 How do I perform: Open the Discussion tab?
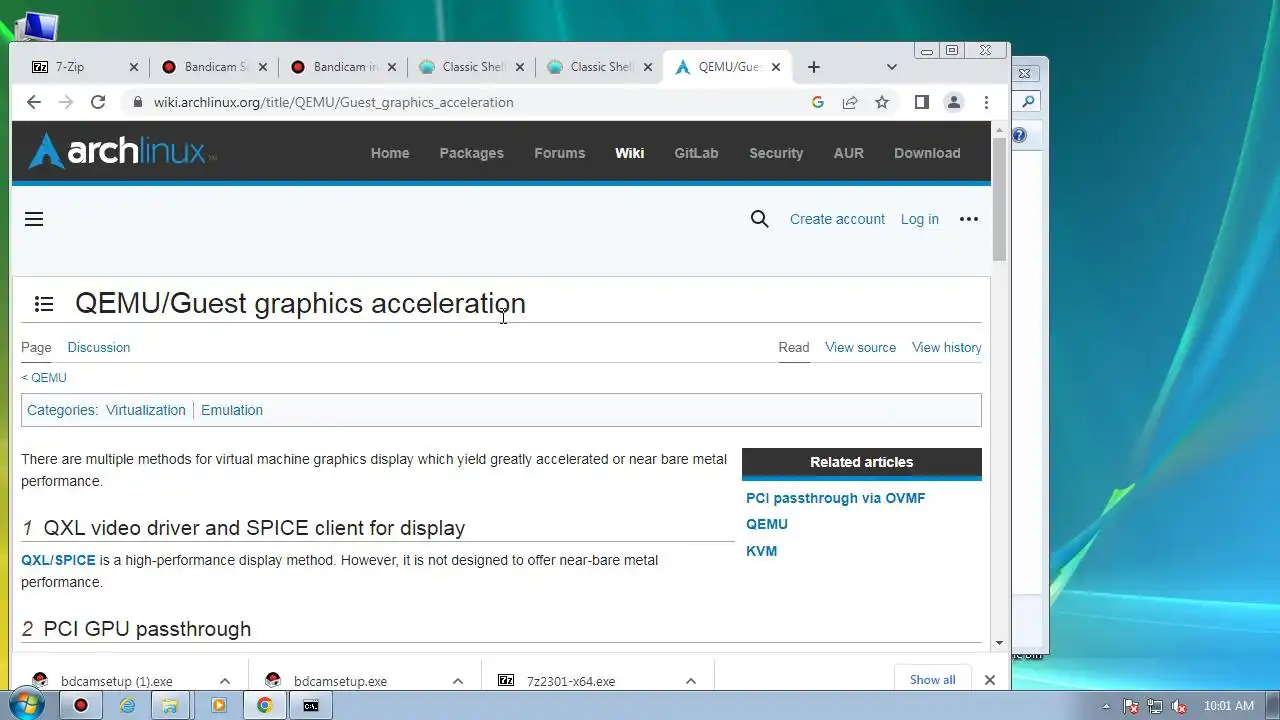(x=98, y=347)
